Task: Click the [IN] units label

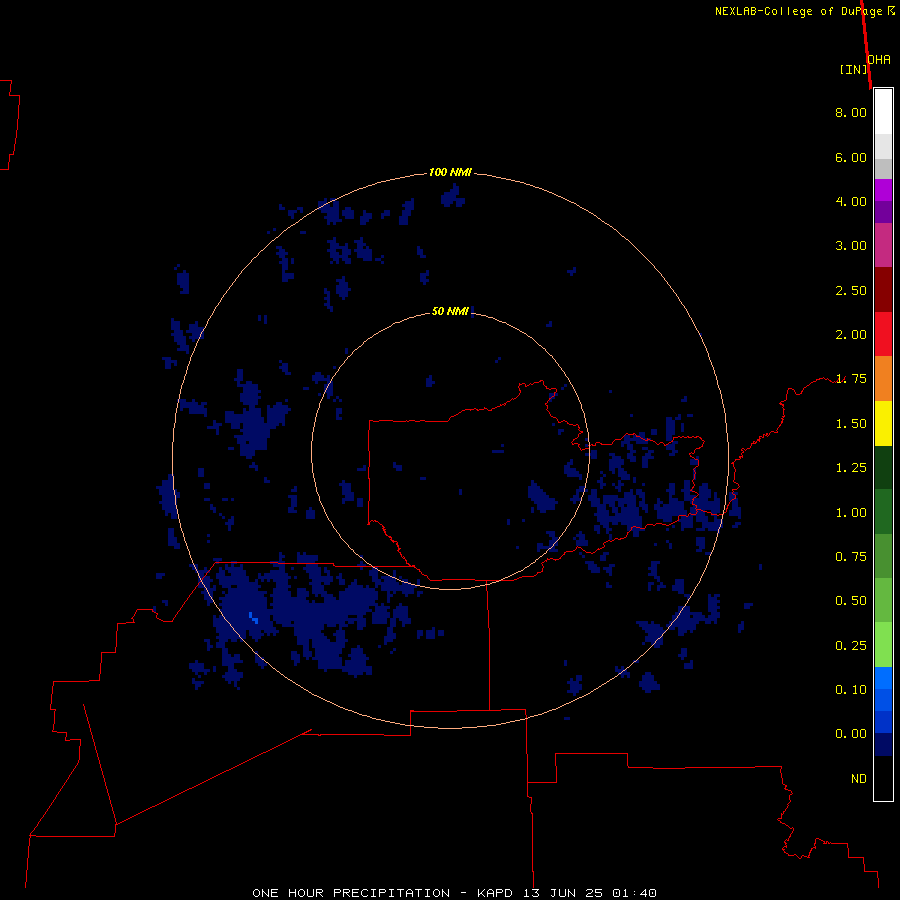Action: [x=853, y=69]
